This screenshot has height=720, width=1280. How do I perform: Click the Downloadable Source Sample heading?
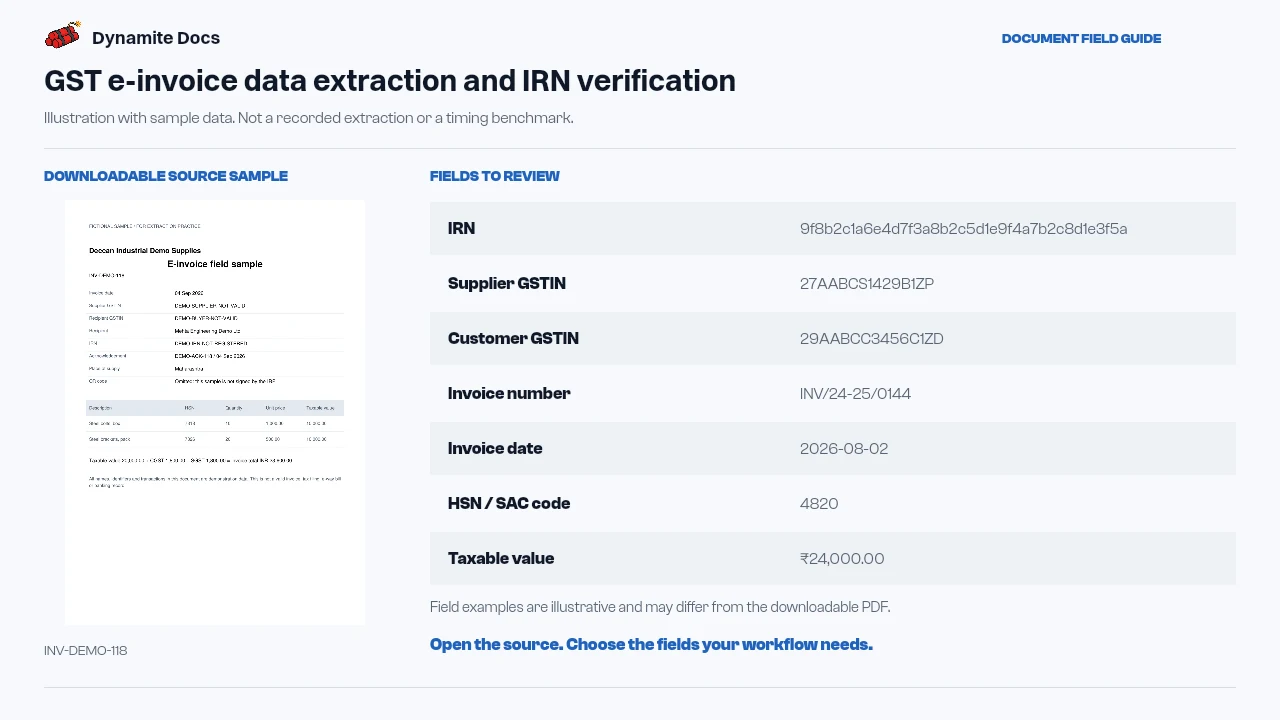(x=166, y=176)
